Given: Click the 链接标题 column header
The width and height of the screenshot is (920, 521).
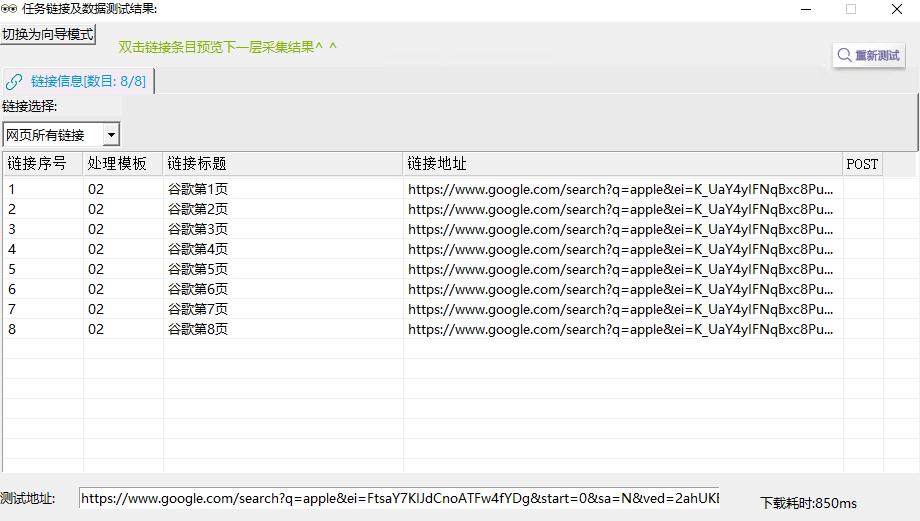Looking at the screenshot, I should point(283,164).
